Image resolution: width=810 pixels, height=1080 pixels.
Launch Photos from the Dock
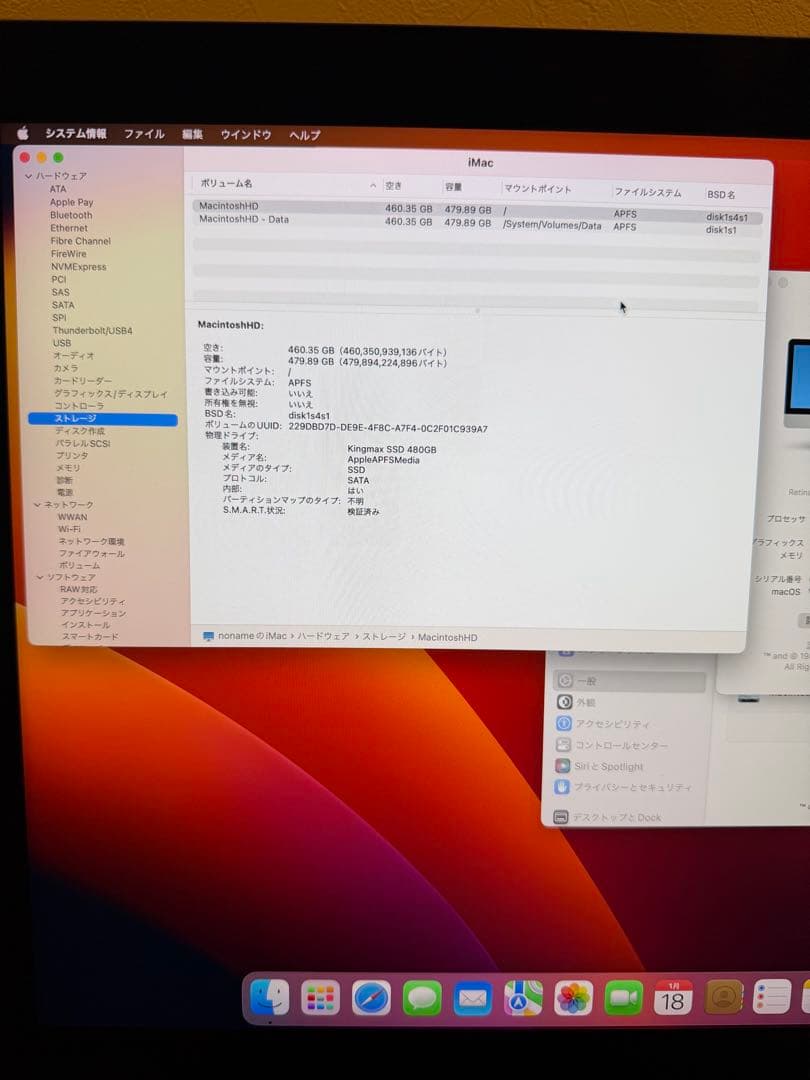tap(574, 998)
